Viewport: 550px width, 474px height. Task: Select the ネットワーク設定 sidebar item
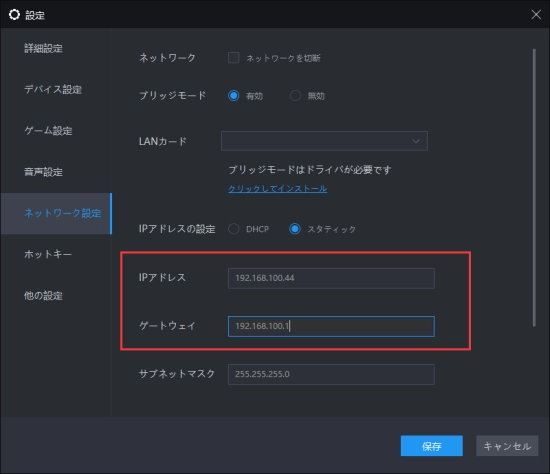(56, 213)
